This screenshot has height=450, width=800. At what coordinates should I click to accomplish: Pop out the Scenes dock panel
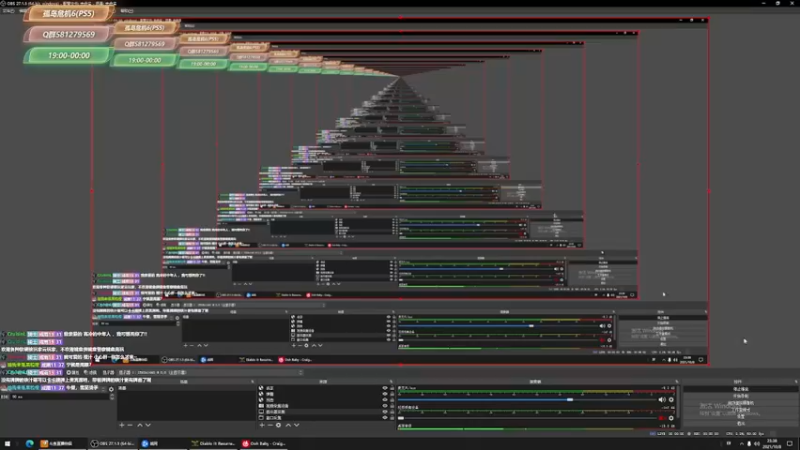click(252, 382)
